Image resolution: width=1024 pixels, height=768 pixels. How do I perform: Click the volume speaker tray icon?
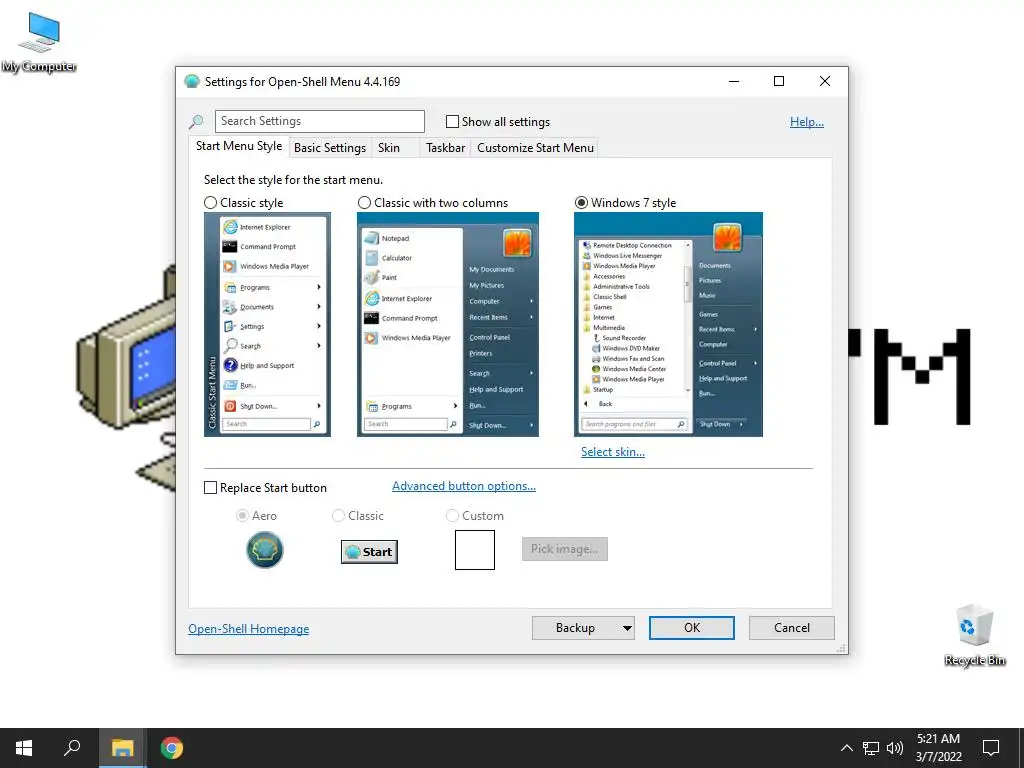895,748
